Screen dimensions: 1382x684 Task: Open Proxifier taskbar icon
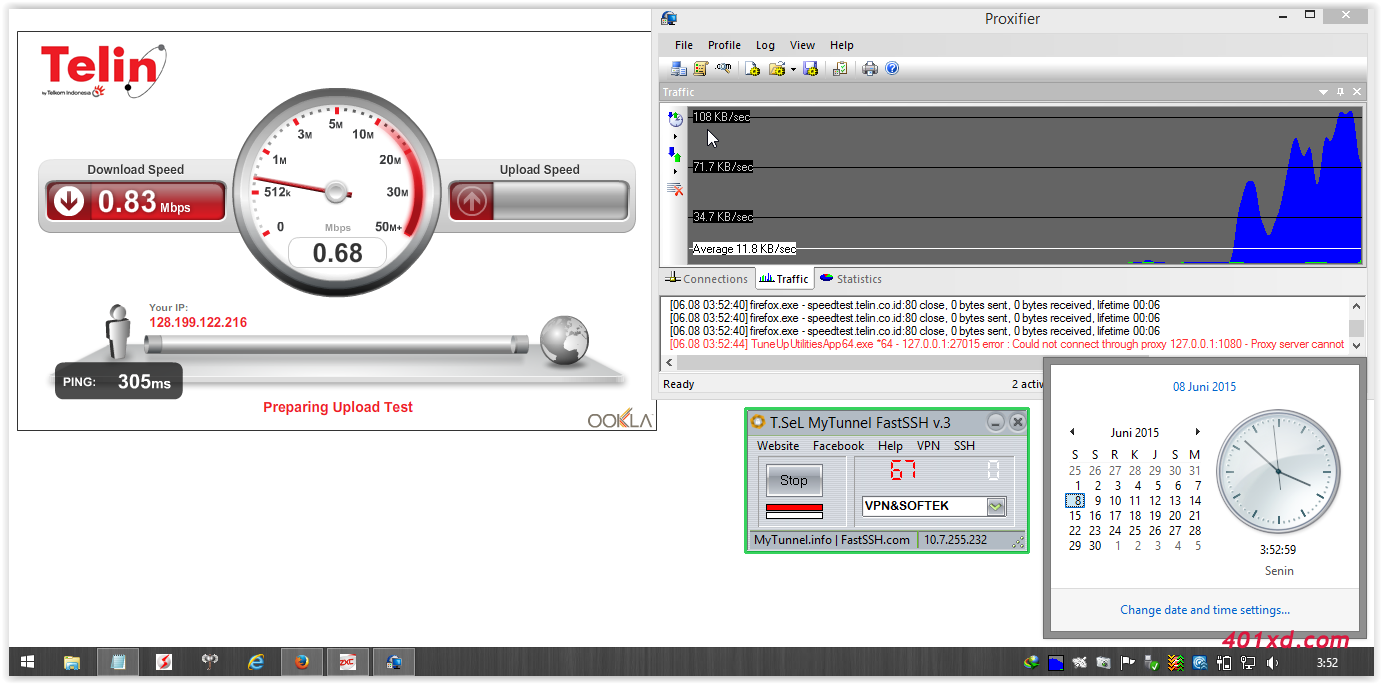click(394, 662)
